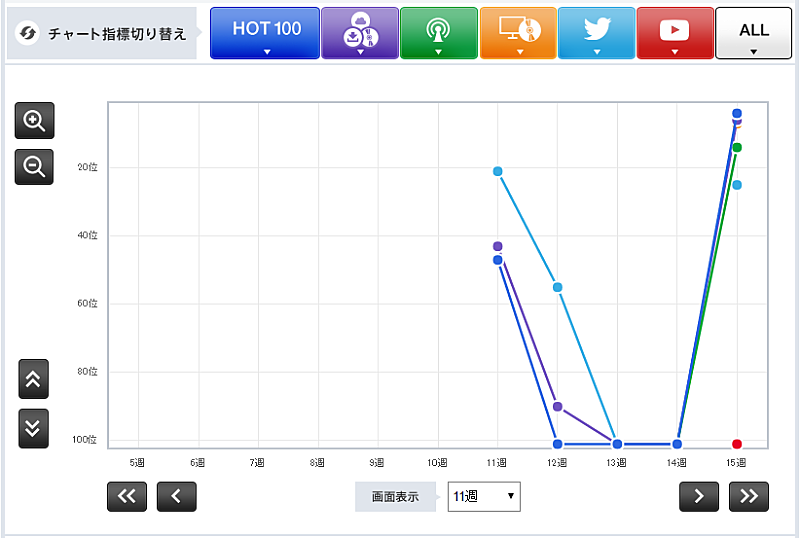
Task: Select the ALL metrics tab
Action: 753,33
